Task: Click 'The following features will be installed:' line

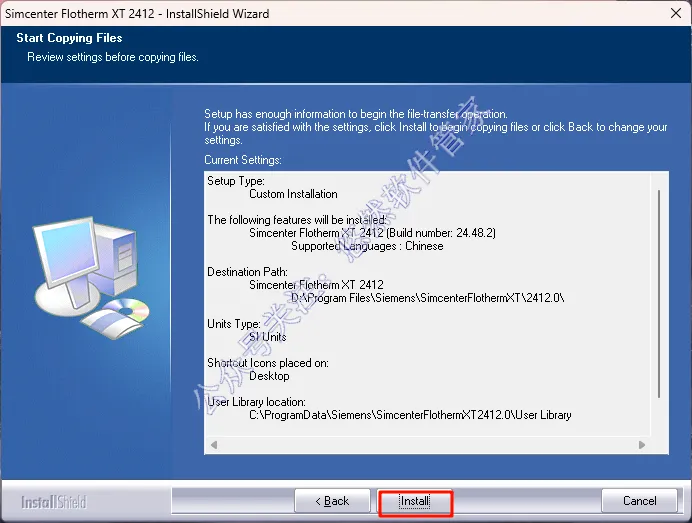Action: point(297,220)
